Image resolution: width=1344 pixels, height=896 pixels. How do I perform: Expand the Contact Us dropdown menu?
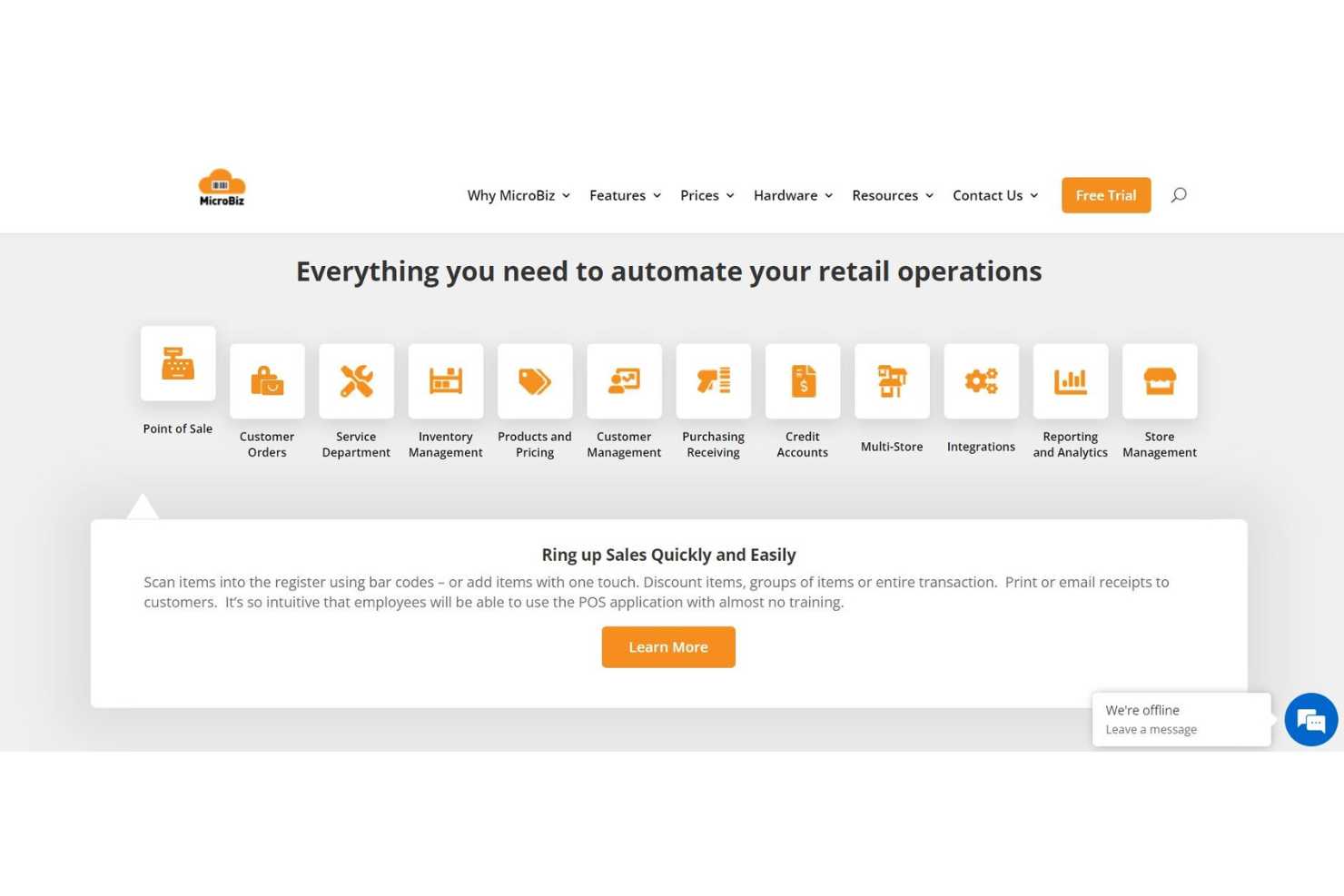995,195
